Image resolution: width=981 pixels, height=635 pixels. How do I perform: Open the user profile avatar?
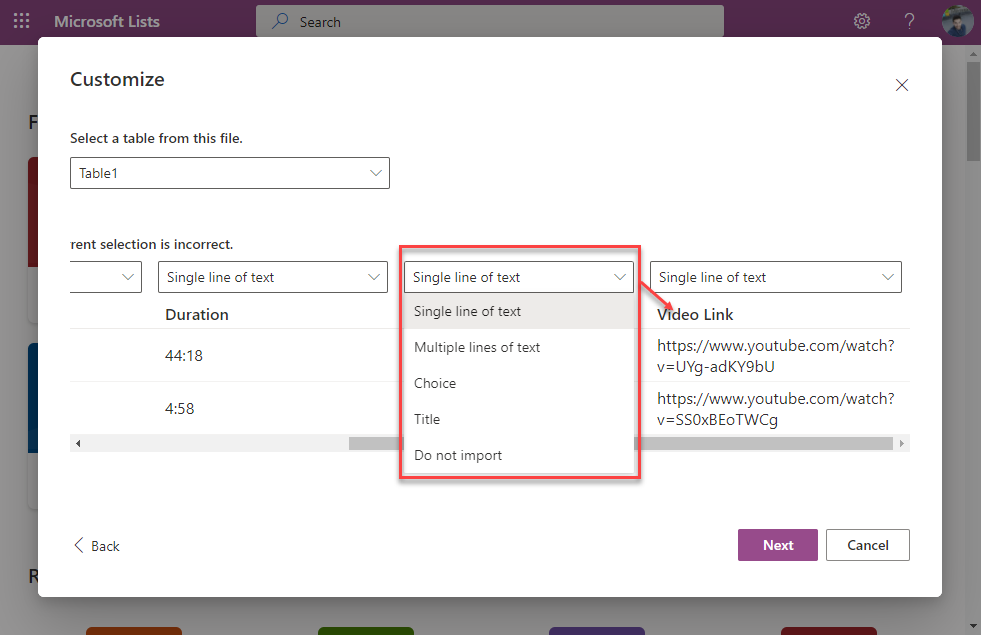tap(957, 21)
